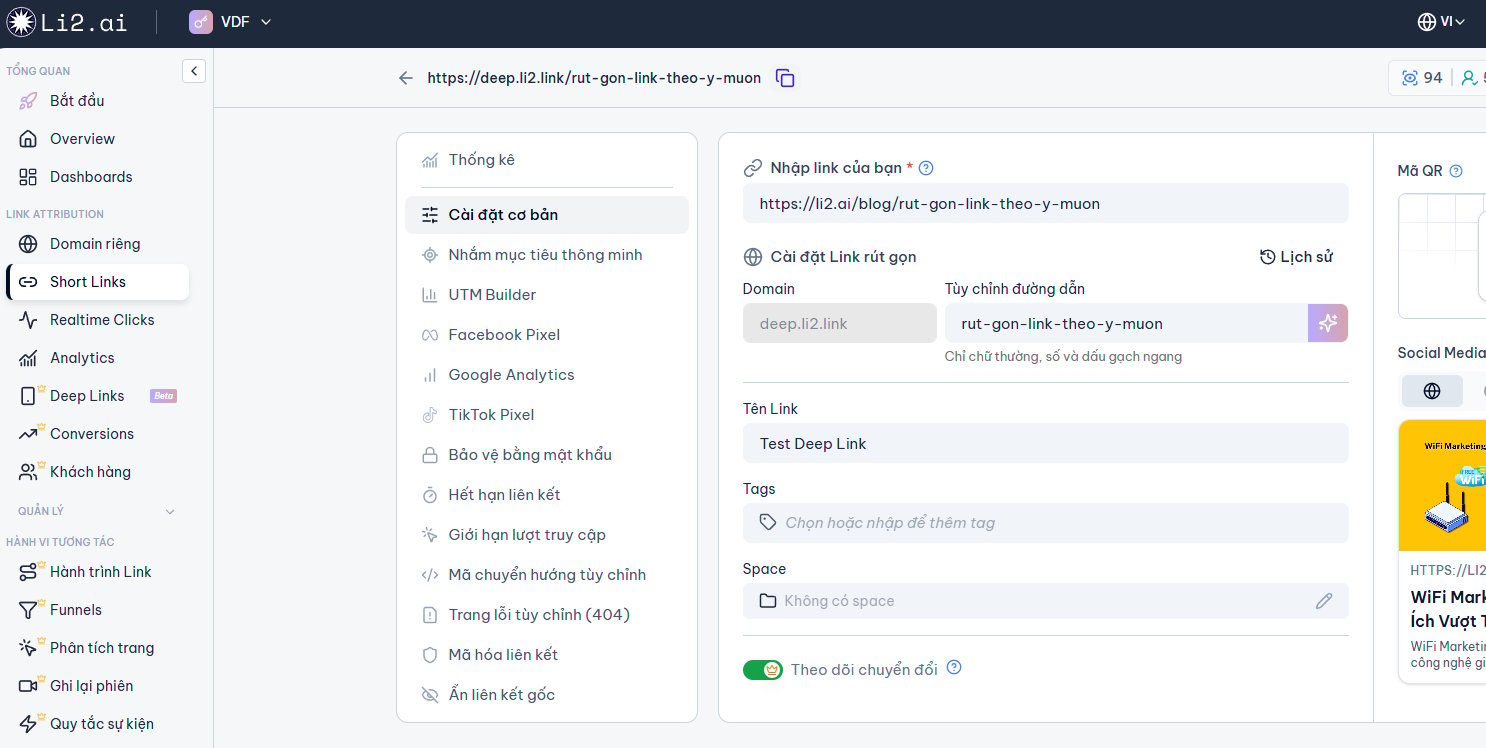Click the Tags input field
Viewport: 1486px width, 748px height.
pyautogui.click(x=1045, y=523)
